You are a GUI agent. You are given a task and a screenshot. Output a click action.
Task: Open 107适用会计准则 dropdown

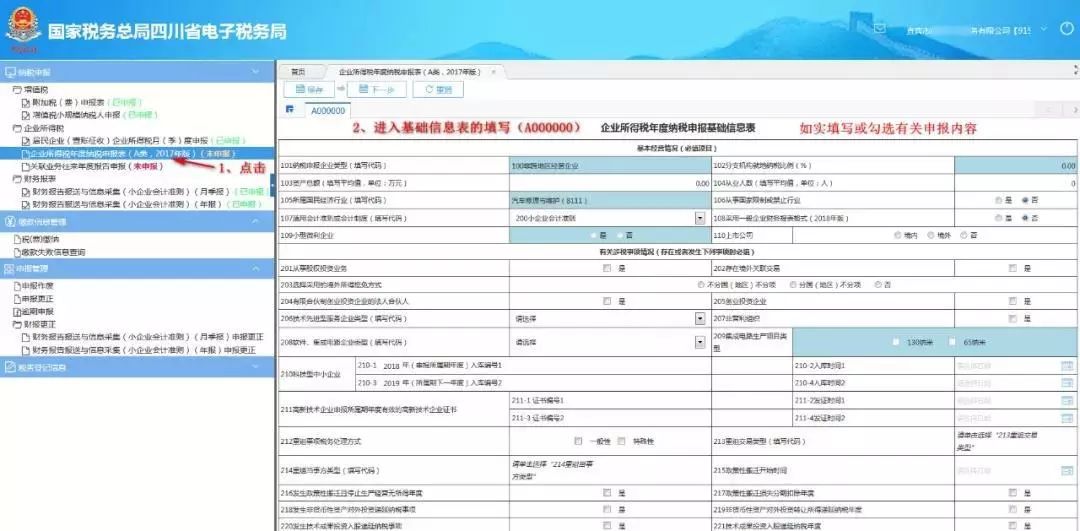click(699, 217)
